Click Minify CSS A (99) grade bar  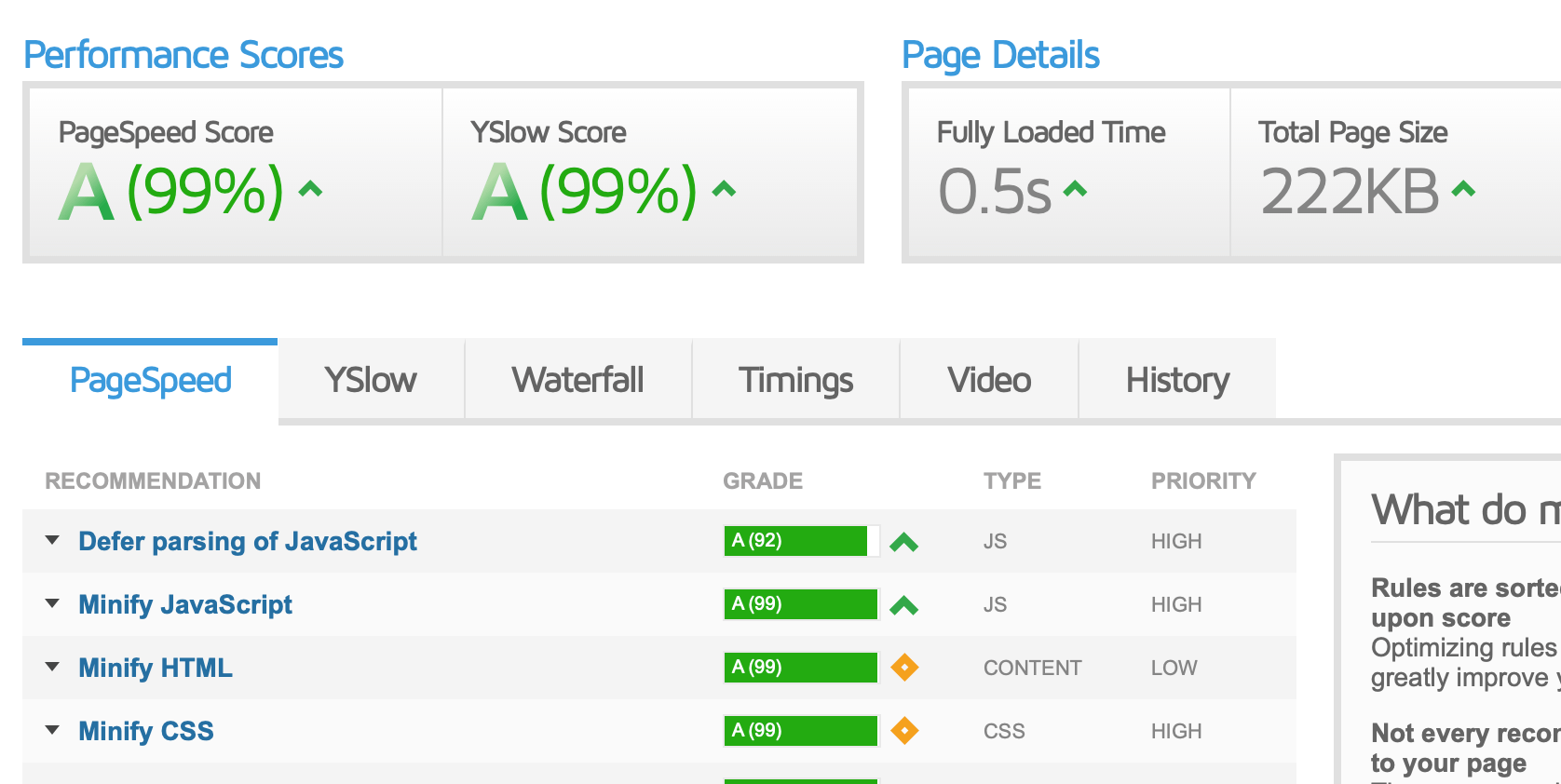(801, 731)
